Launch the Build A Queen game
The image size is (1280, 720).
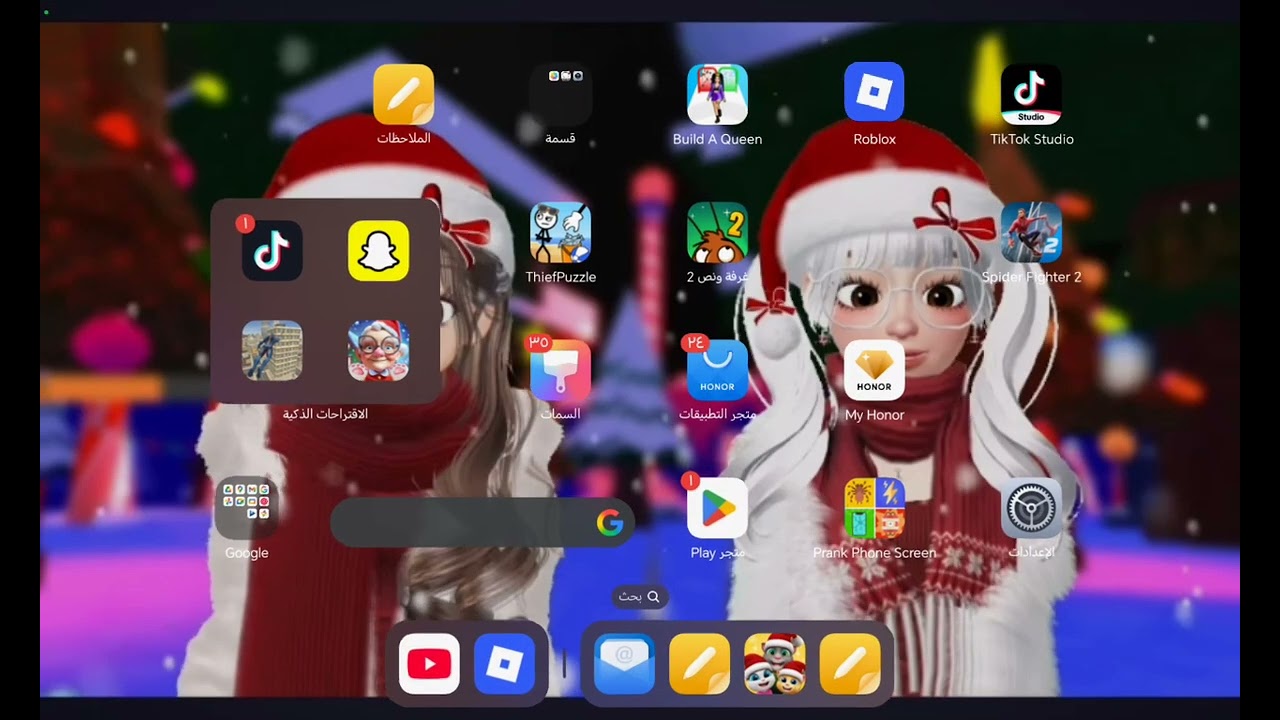pos(717,95)
